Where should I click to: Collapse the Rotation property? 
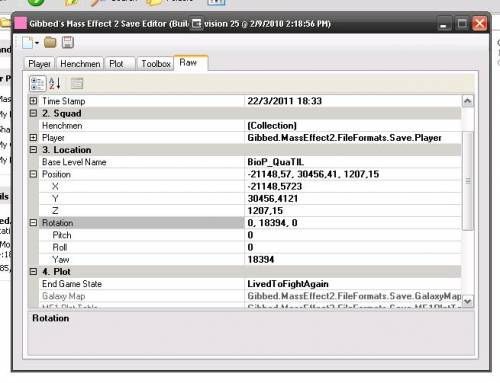click(33, 223)
